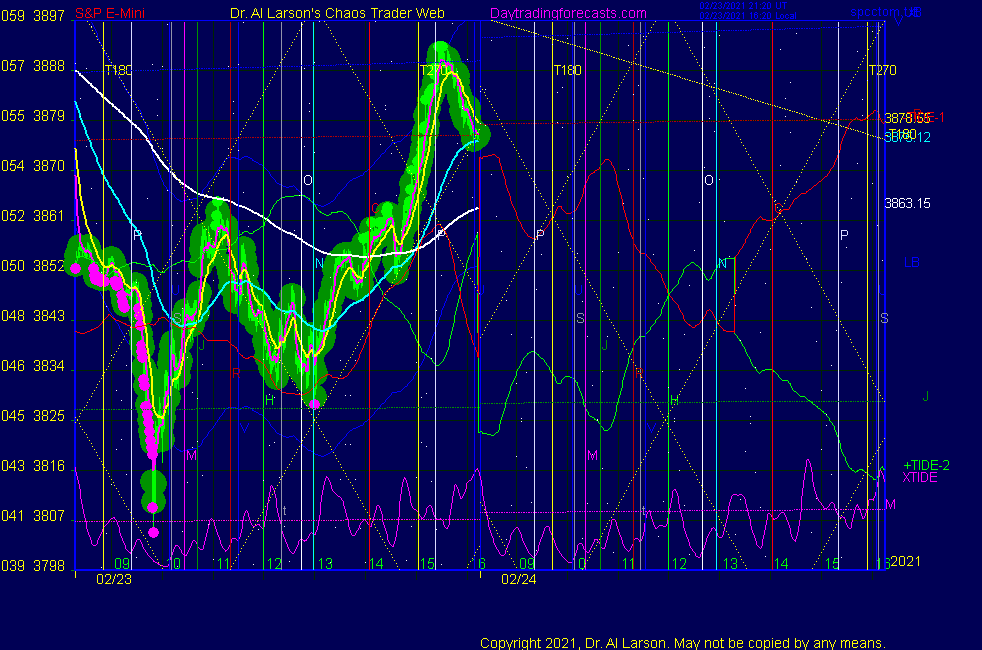This screenshot has height=650, width=982.
Task: Click the yellow '2021' year label at bottom right
Action: (906, 561)
